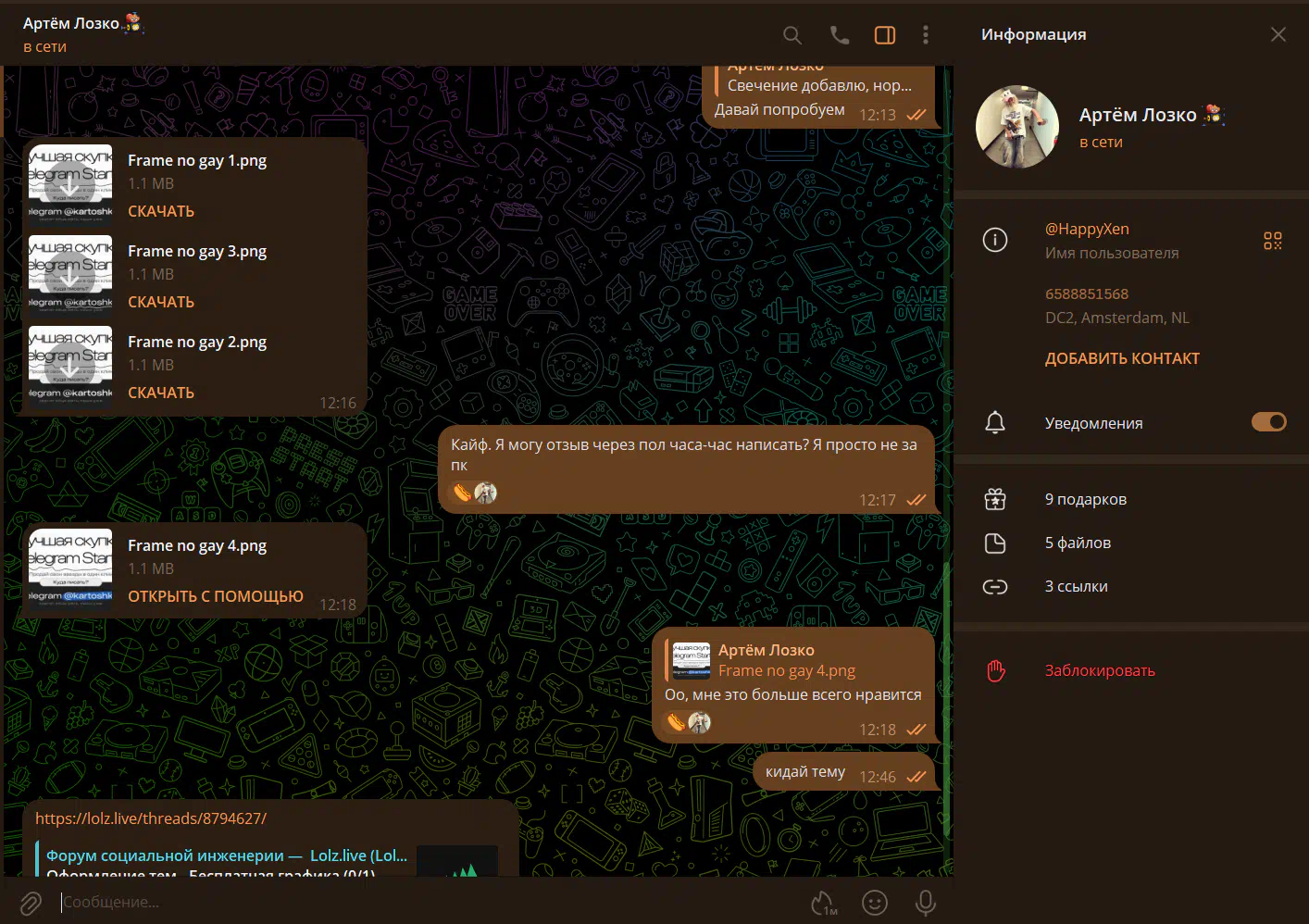Open the emoji picker smiley icon
This screenshot has width=1309, height=924.
tap(875, 903)
